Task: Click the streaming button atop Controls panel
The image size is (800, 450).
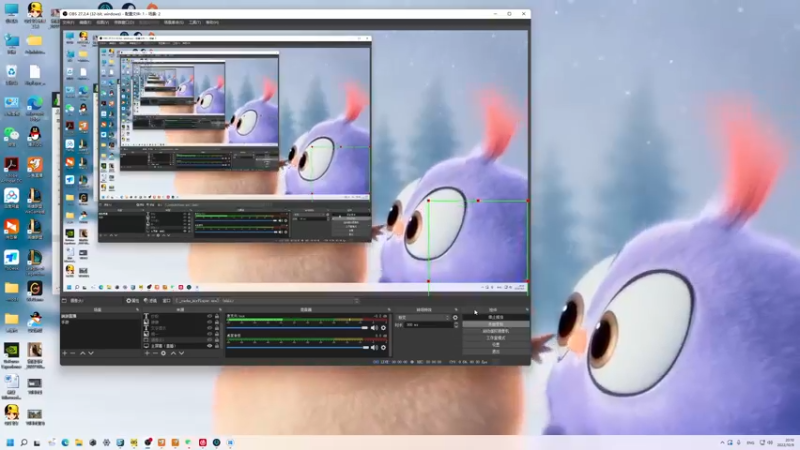Action: 495,317
